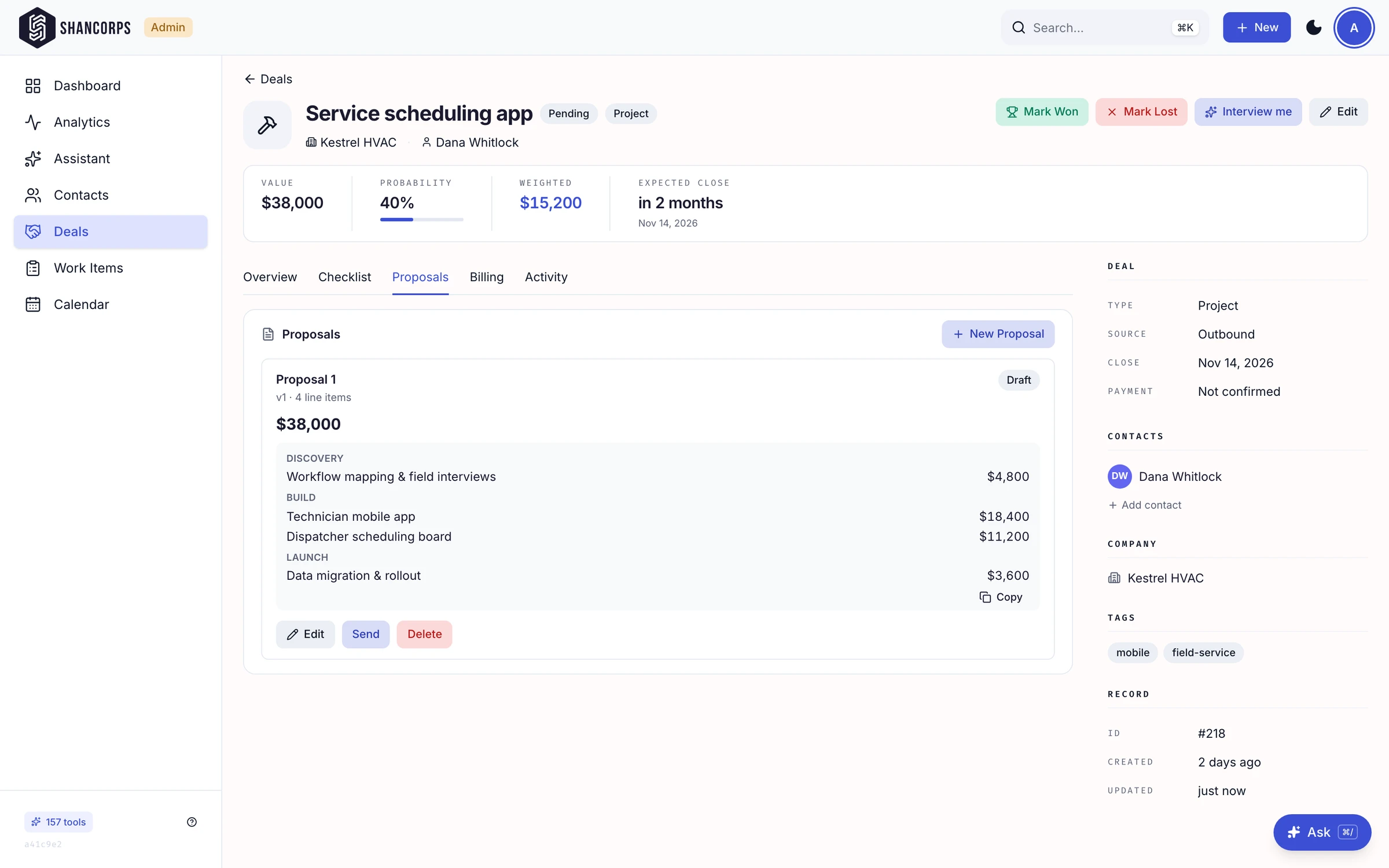Screen dimensions: 1389x868
Task: Open the user avatar menu
Action: coord(1354,27)
